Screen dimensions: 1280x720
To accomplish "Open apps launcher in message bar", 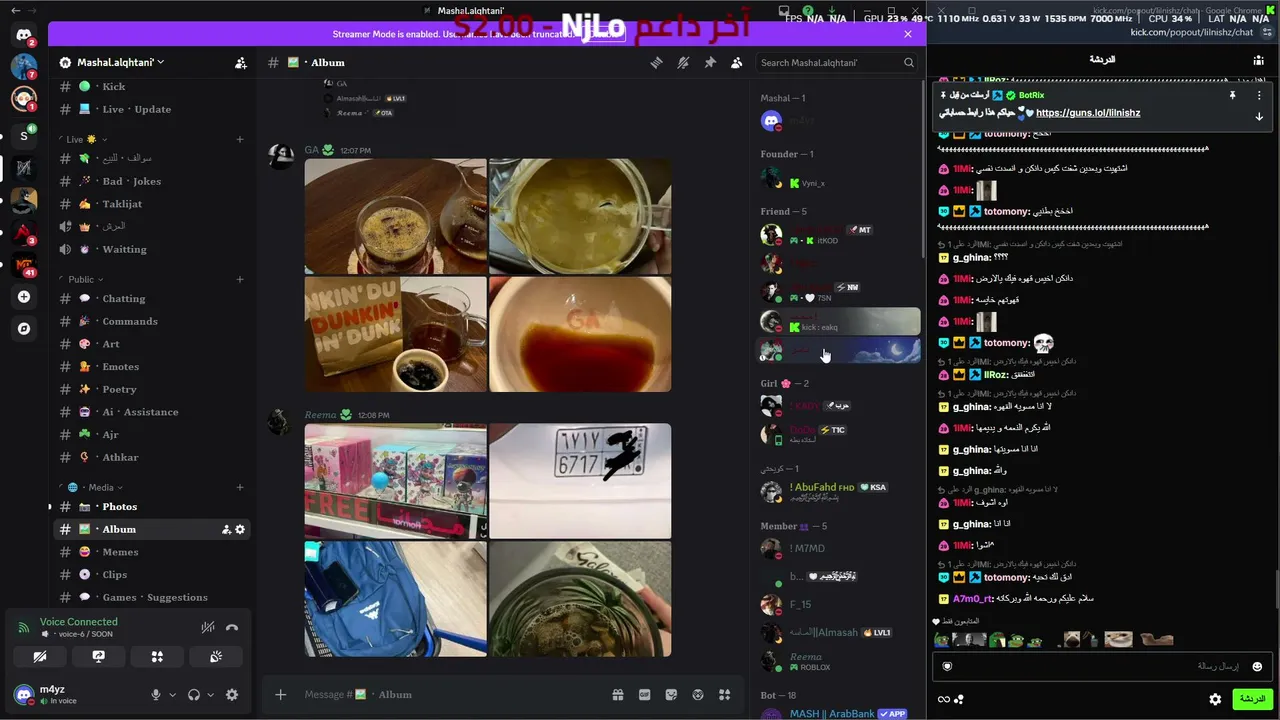I will [x=725, y=695].
